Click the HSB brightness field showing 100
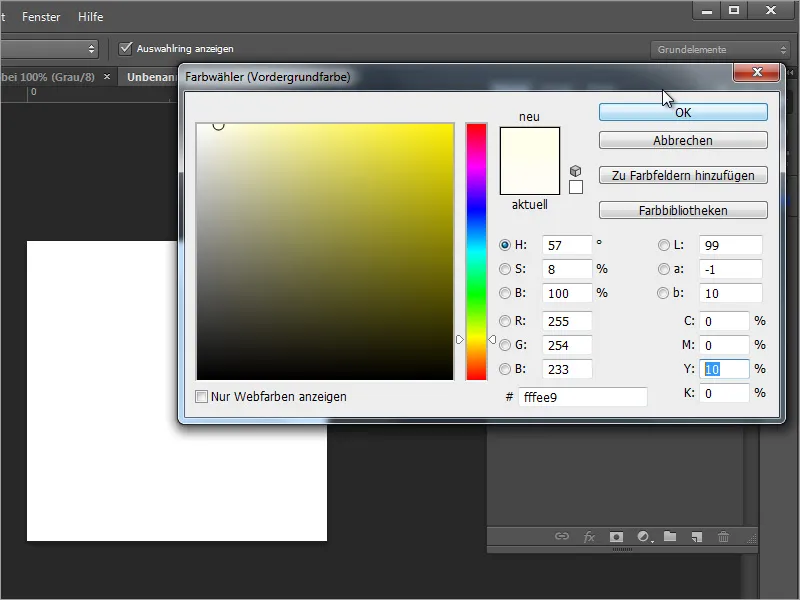 point(567,293)
